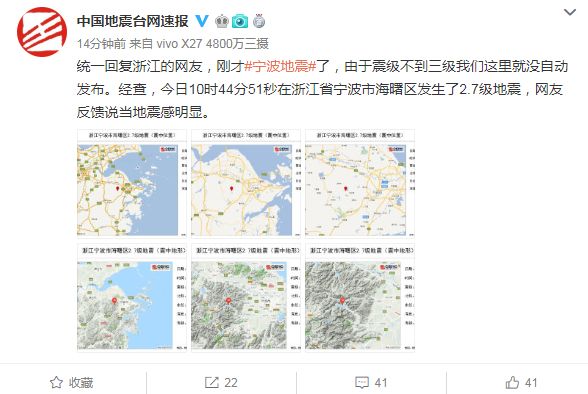This screenshot has width=588, height=394.
Task: Open the #宁波地震# hashtag topic
Action: point(281,66)
